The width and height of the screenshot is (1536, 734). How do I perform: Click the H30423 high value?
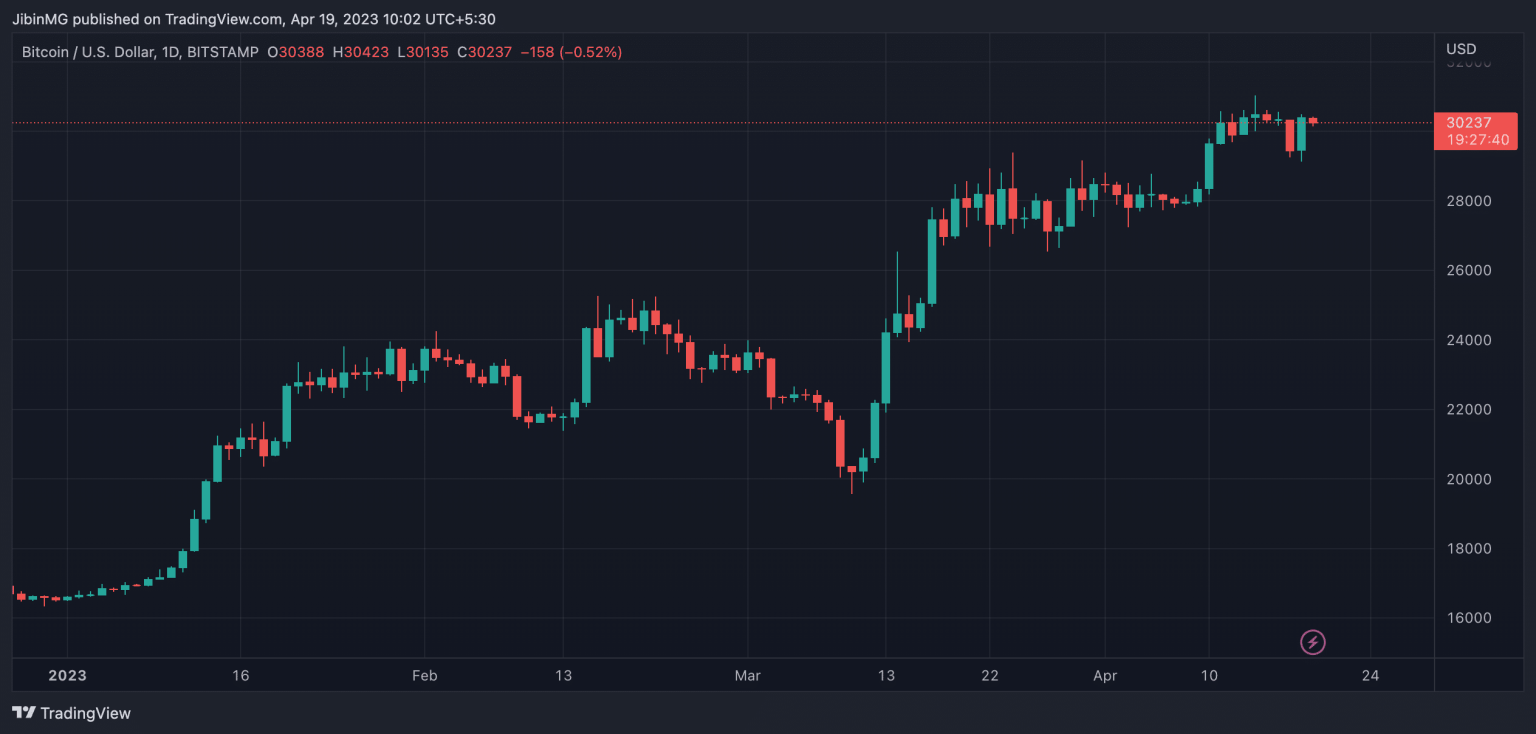(359, 52)
